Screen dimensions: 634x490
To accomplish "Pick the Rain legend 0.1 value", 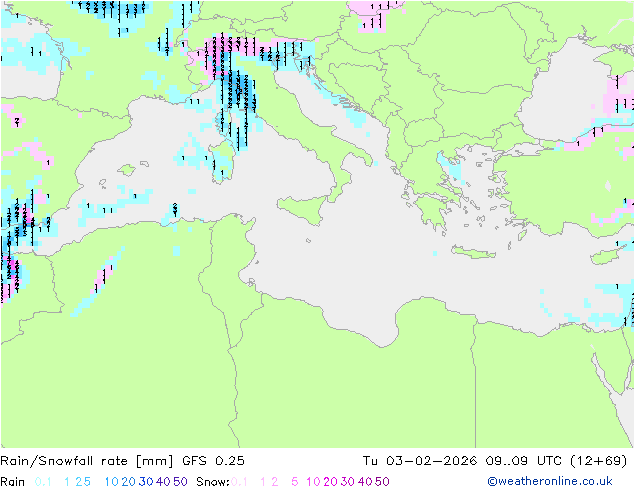I will [x=43, y=482].
